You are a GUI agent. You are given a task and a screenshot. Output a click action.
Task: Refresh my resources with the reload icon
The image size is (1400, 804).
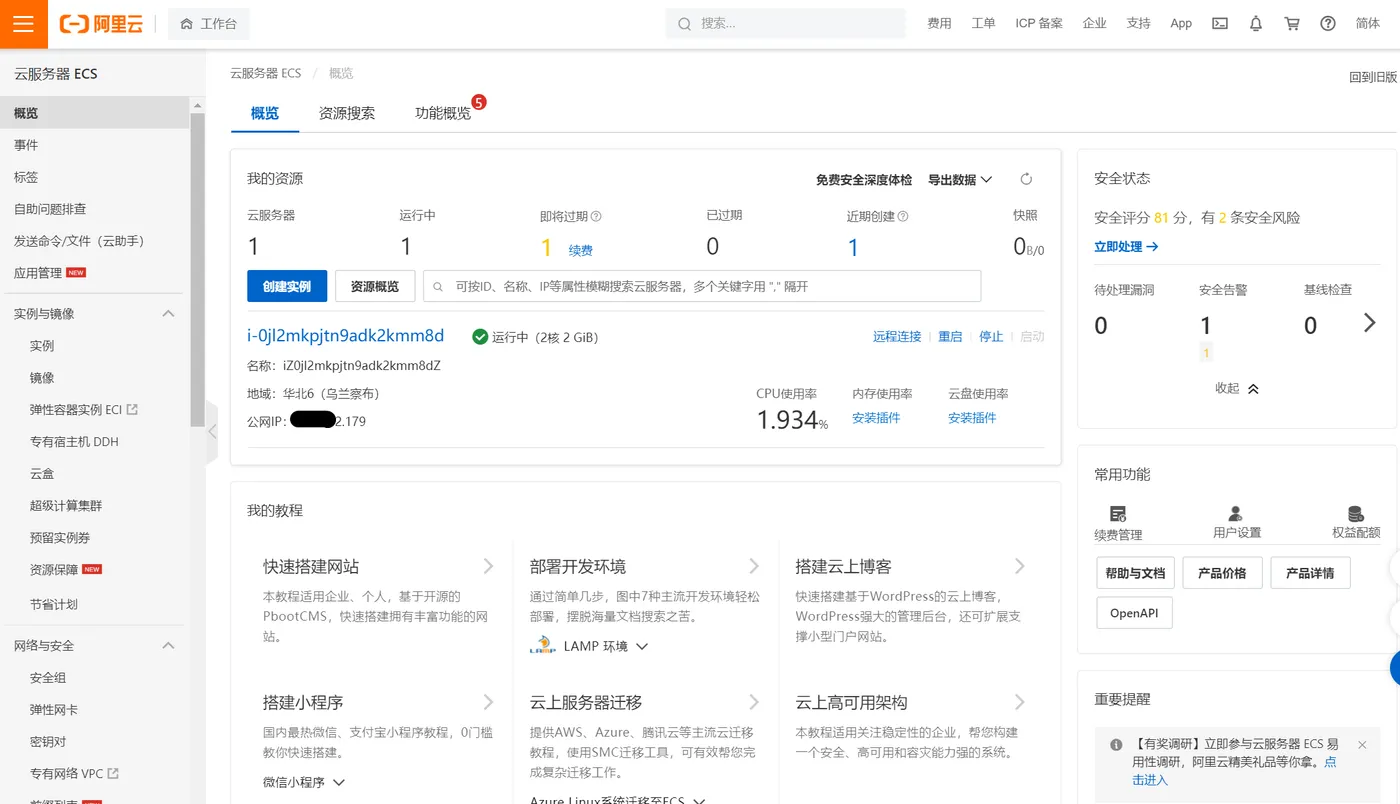click(1026, 179)
